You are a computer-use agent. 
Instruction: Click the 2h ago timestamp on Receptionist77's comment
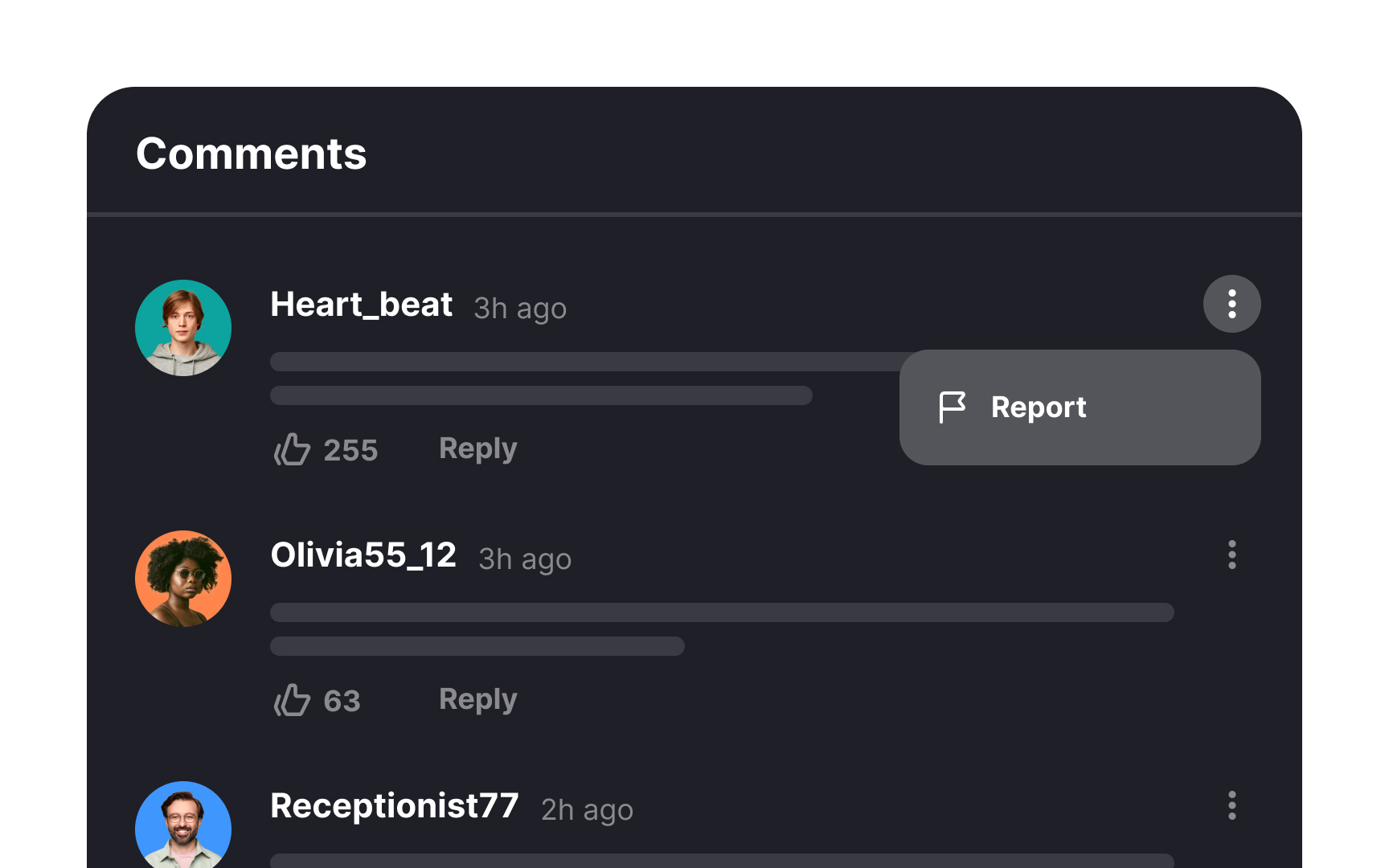pyautogui.click(x=587, y=810)
